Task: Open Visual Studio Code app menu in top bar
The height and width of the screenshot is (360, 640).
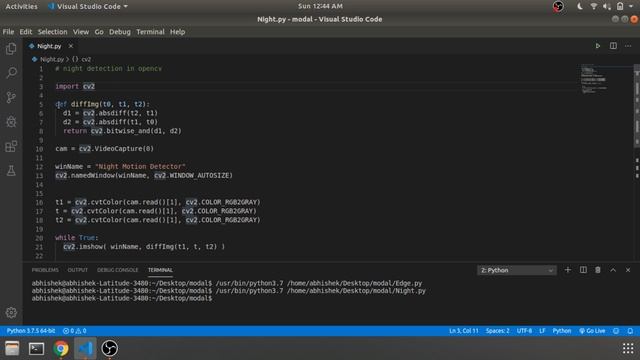Action: pos(88,6)
